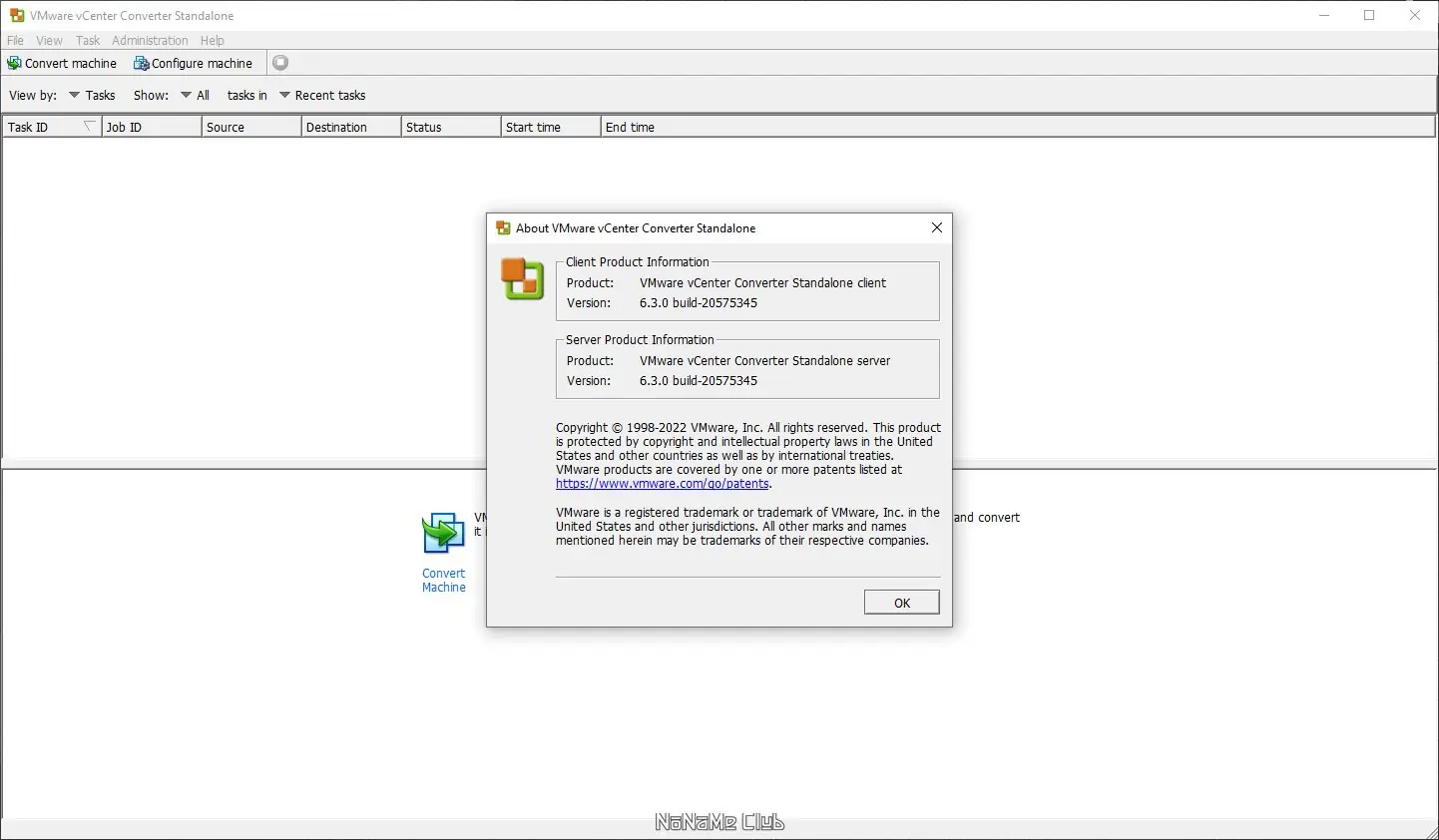Click the 'View by:' label
This screenshot has width=1439, height=840.
(x=33, y=95)
